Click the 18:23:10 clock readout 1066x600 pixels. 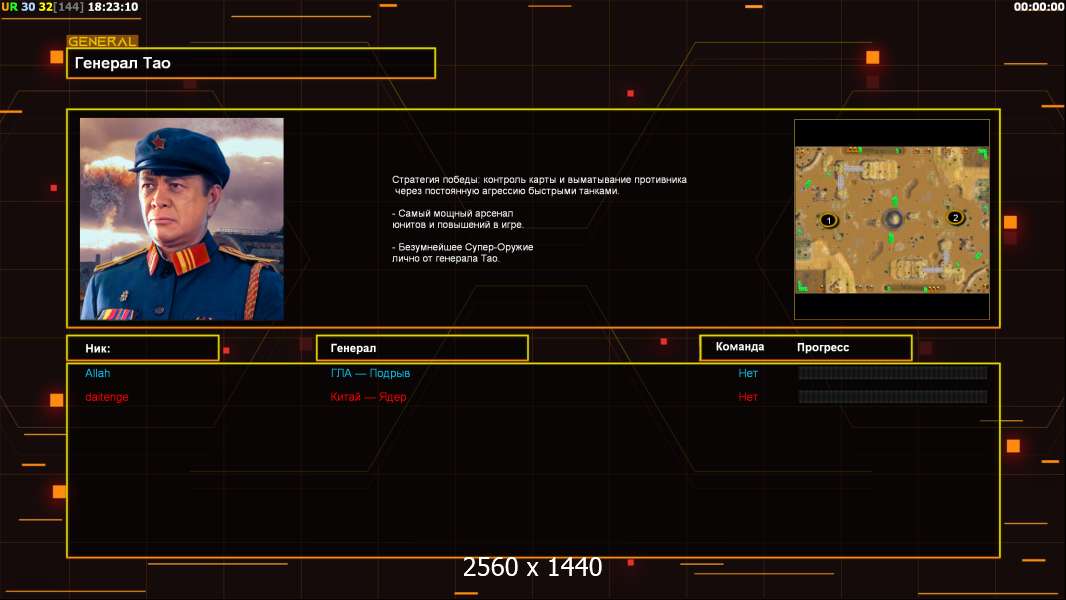point(113,7)
